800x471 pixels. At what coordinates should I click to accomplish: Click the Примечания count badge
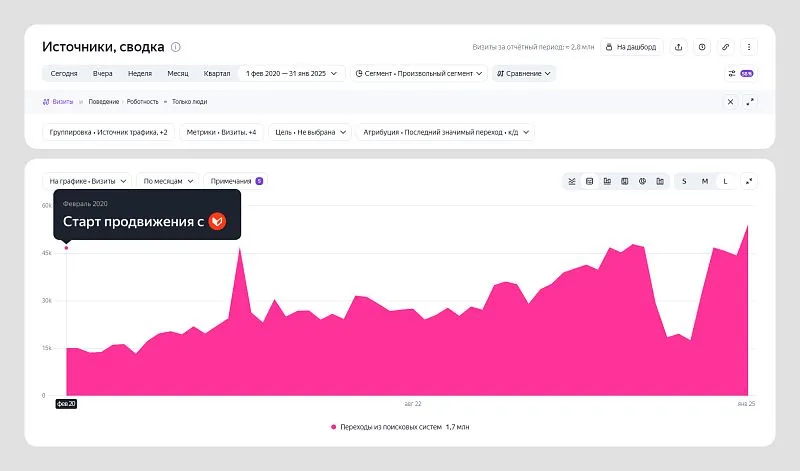[259, 181]
